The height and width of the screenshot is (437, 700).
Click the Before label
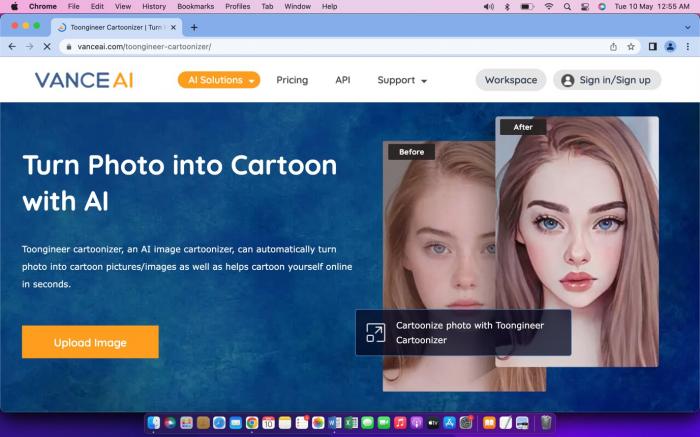tap(411, 152)
